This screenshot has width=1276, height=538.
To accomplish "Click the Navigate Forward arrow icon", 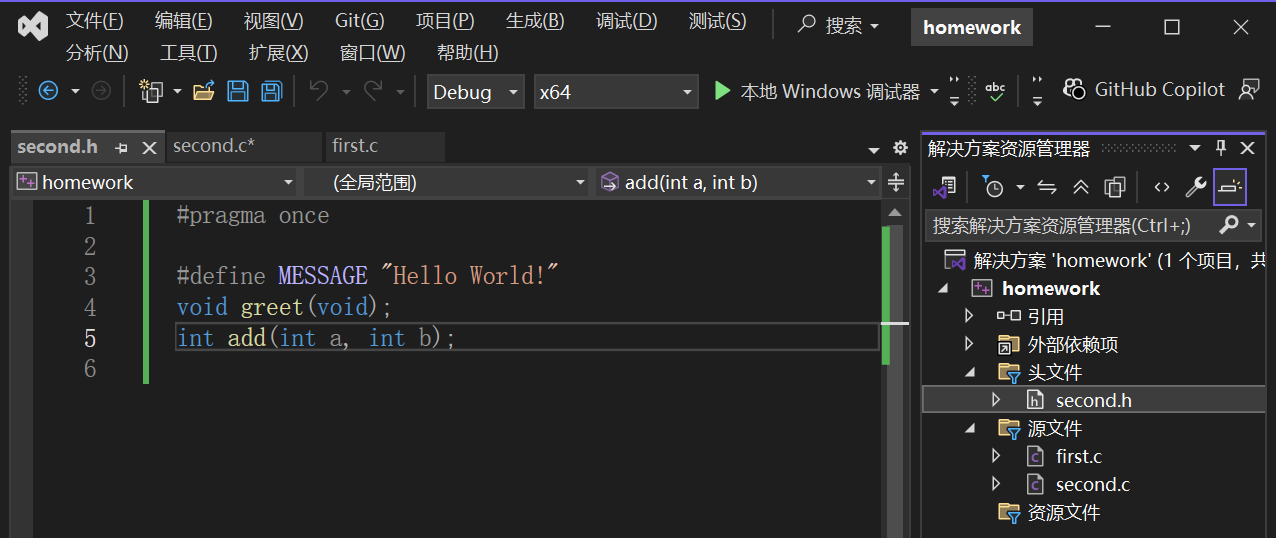I will point(101,91).
